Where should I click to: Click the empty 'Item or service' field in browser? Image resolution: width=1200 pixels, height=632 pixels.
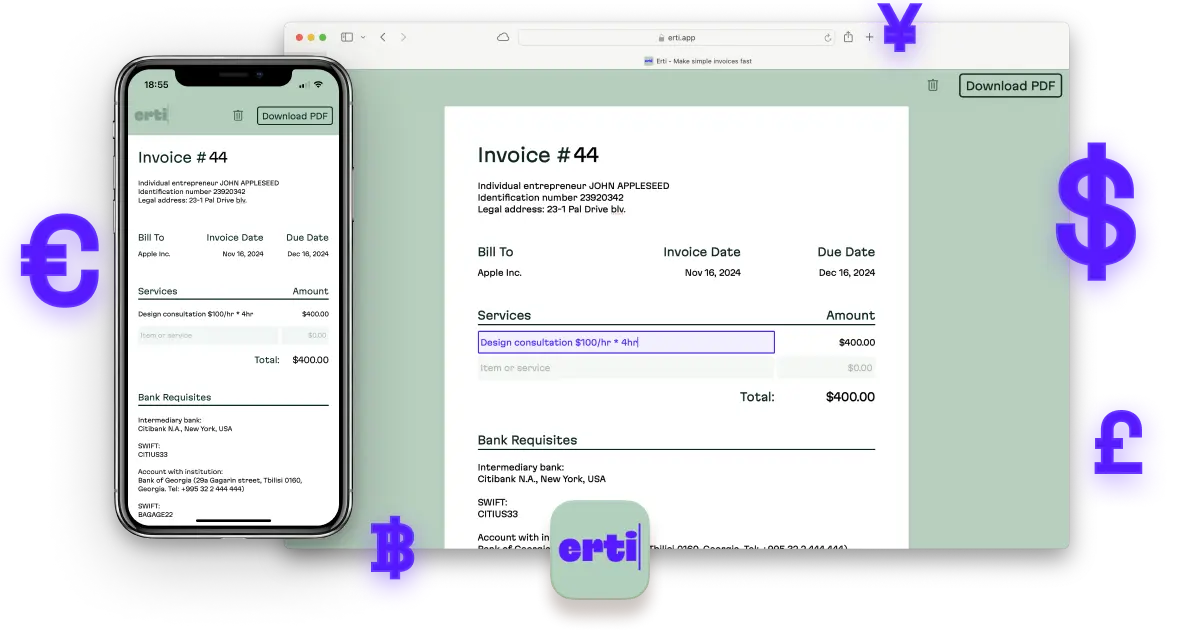coord(625,368)
